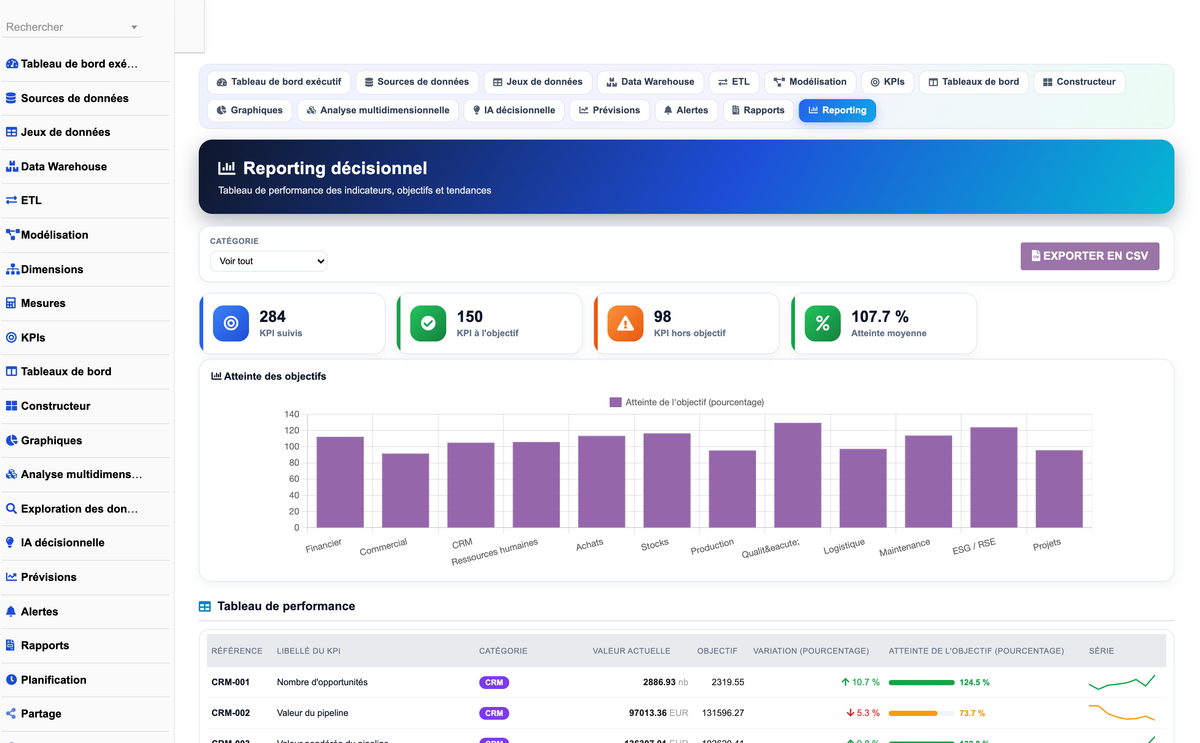Viewport: 1200px width, 743px height.
Task: Click the clock icon beside Planification in the sidebar
Action: click(x=12, y=680)
